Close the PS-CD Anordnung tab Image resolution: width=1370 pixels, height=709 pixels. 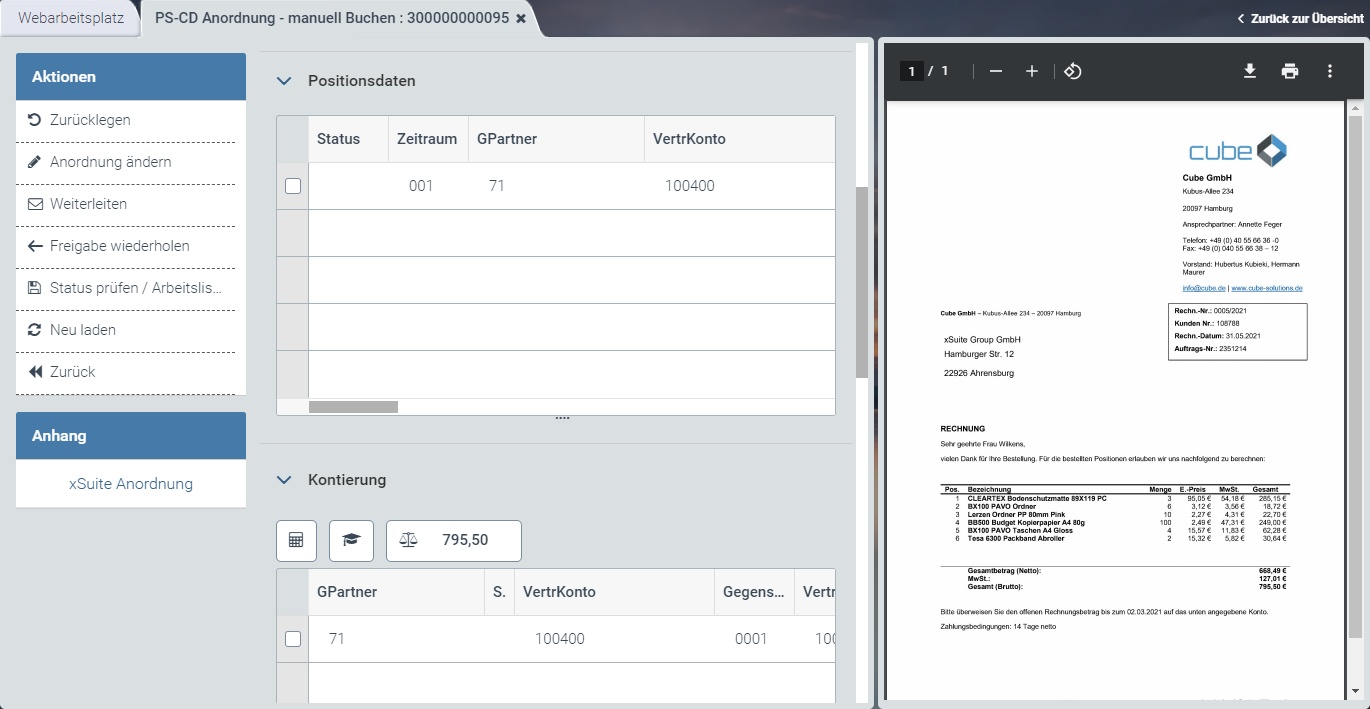tap(521, 18)
